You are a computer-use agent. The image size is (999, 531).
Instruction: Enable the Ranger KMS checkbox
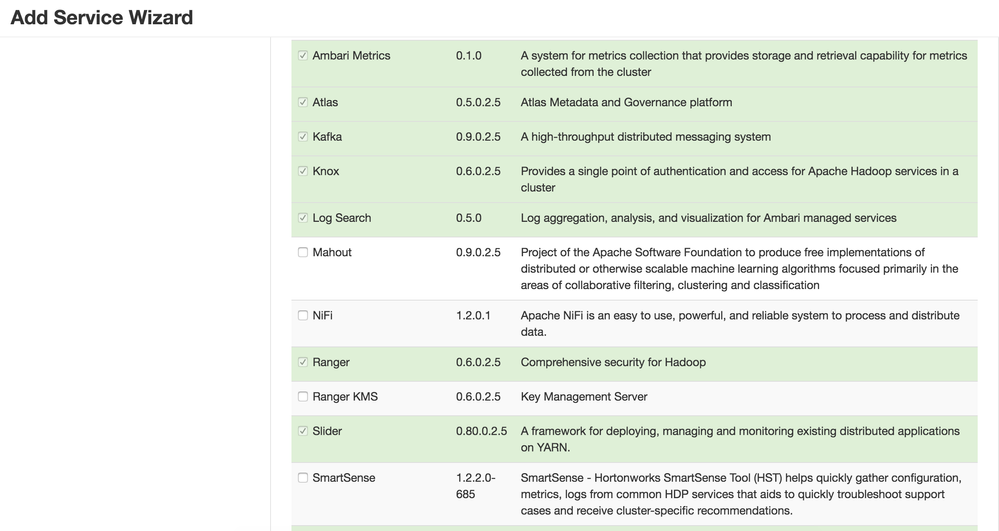coord(303,397)
